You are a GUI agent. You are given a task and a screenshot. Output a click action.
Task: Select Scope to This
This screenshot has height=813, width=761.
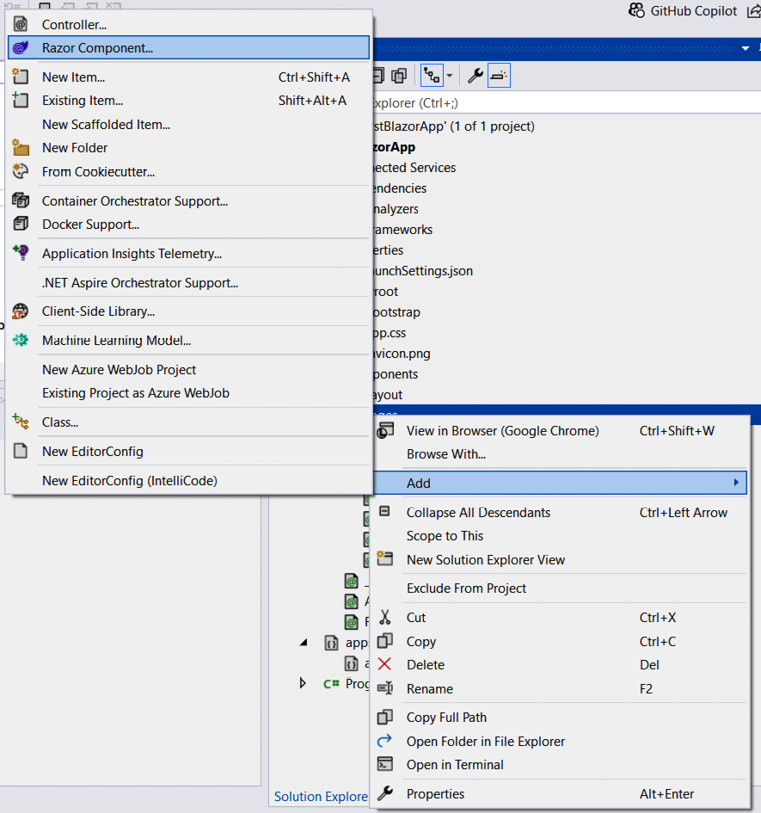(x=445, y=536)
